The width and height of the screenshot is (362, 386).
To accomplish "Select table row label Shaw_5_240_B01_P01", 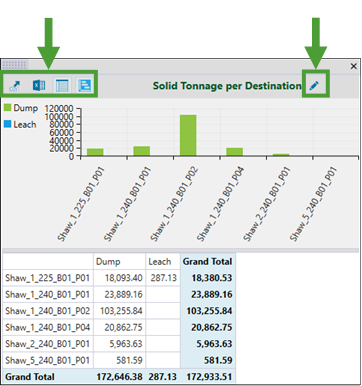I will pos(47,360).
